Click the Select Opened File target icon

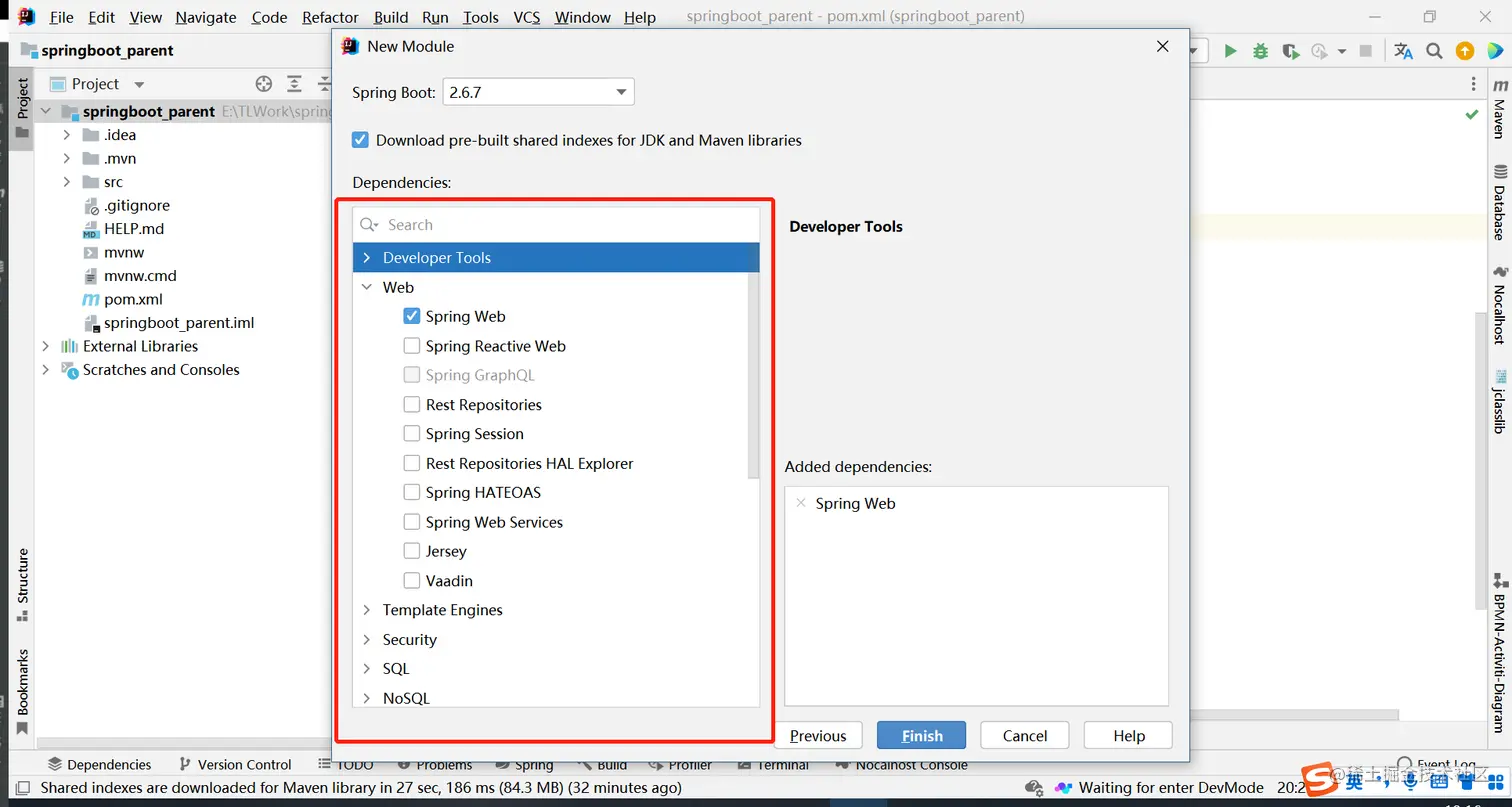(264, 84)
